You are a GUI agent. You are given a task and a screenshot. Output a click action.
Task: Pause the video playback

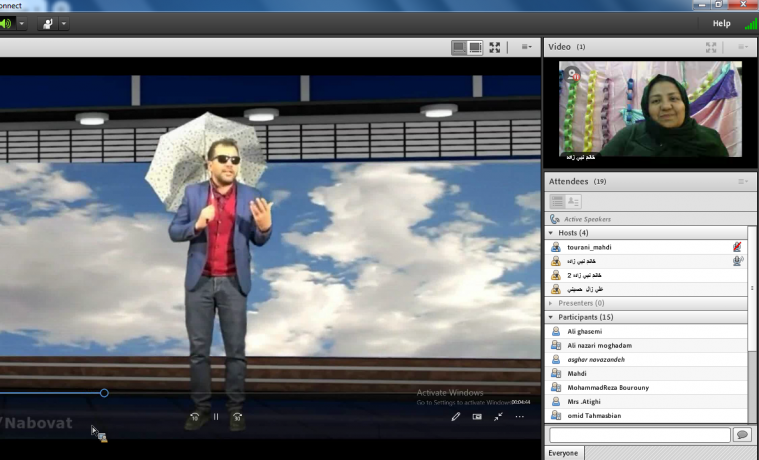coord(215,417)
